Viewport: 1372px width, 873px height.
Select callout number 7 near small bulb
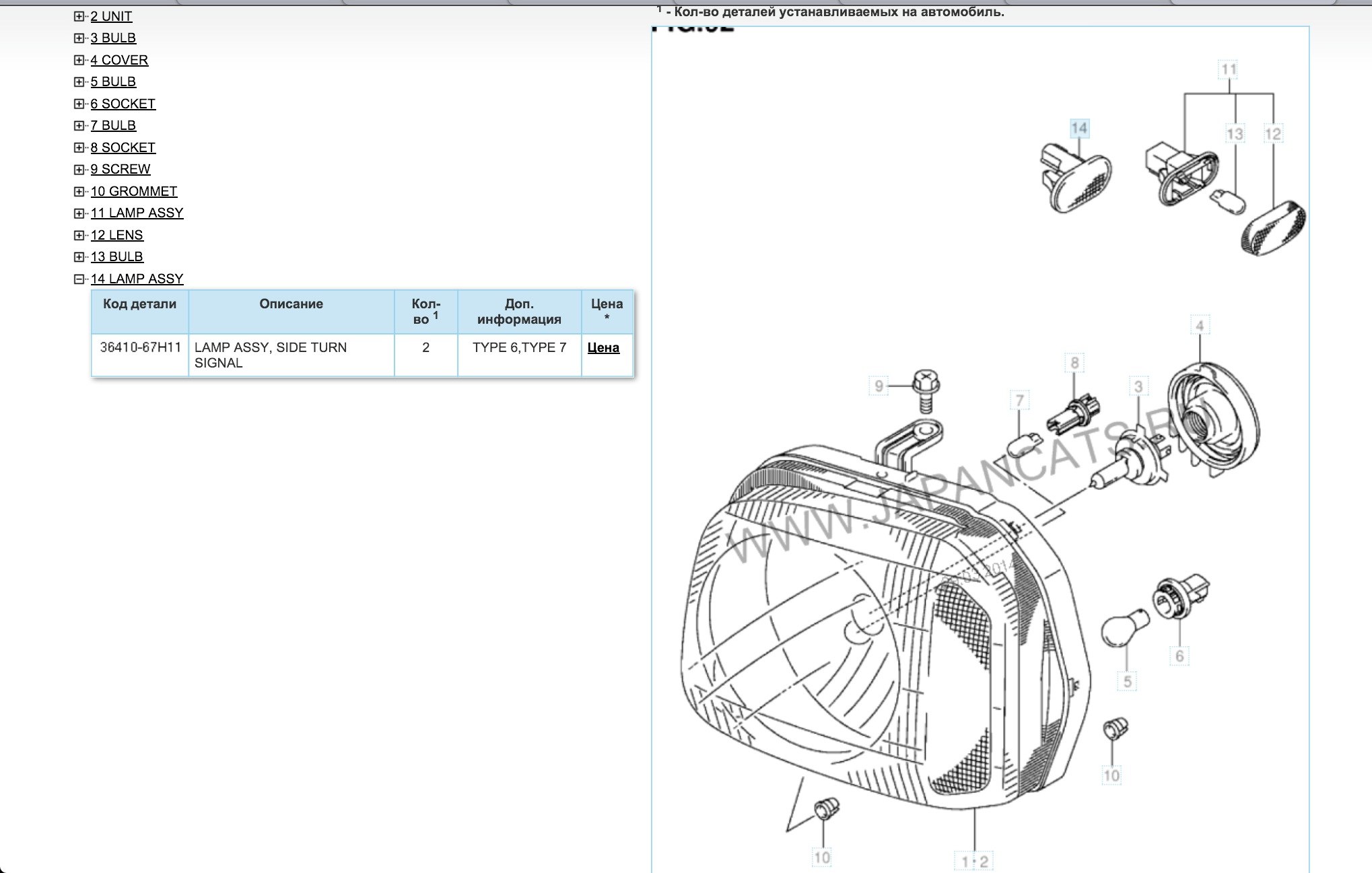point(1019,401)
